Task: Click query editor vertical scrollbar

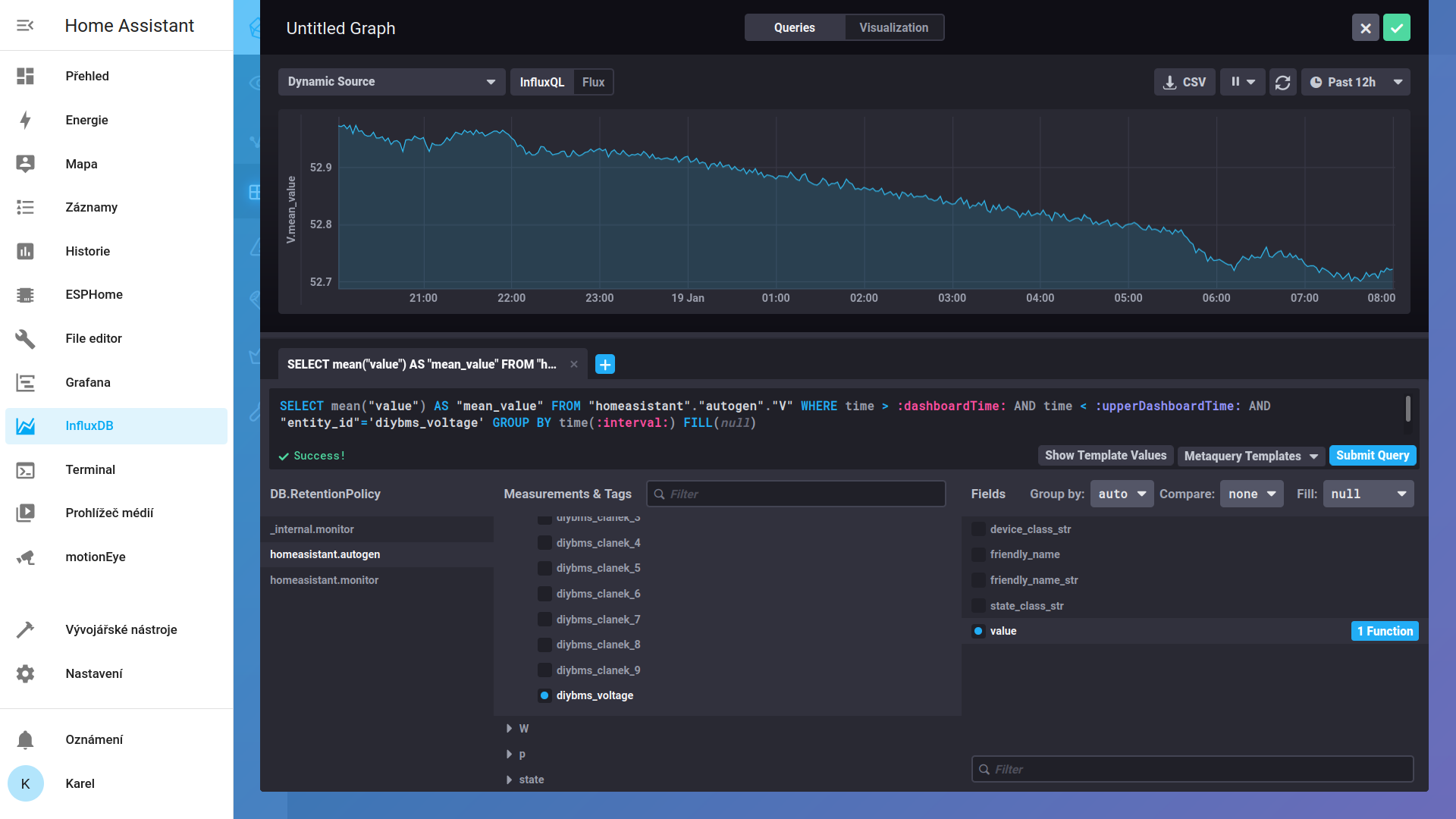Action: click(1407, 409)
